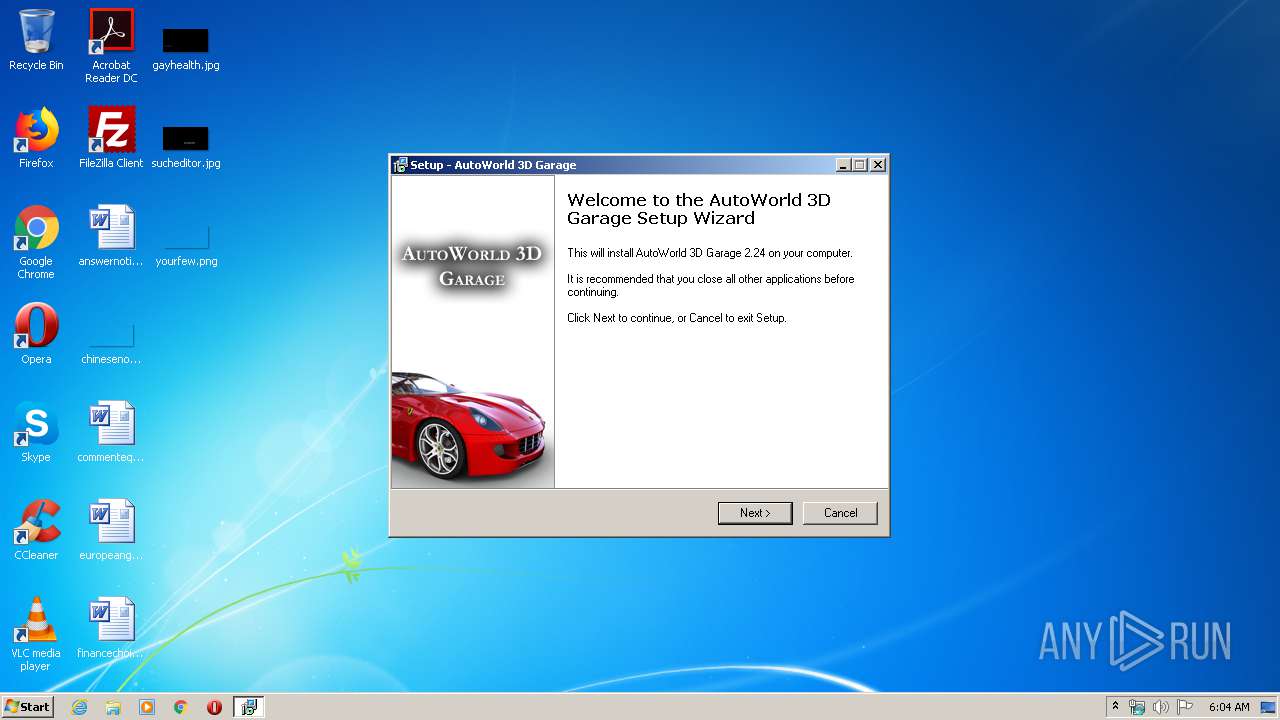The image size is (1280, 720).
Task: Select the commenteq... Word document
Action: tap(111, 432)
